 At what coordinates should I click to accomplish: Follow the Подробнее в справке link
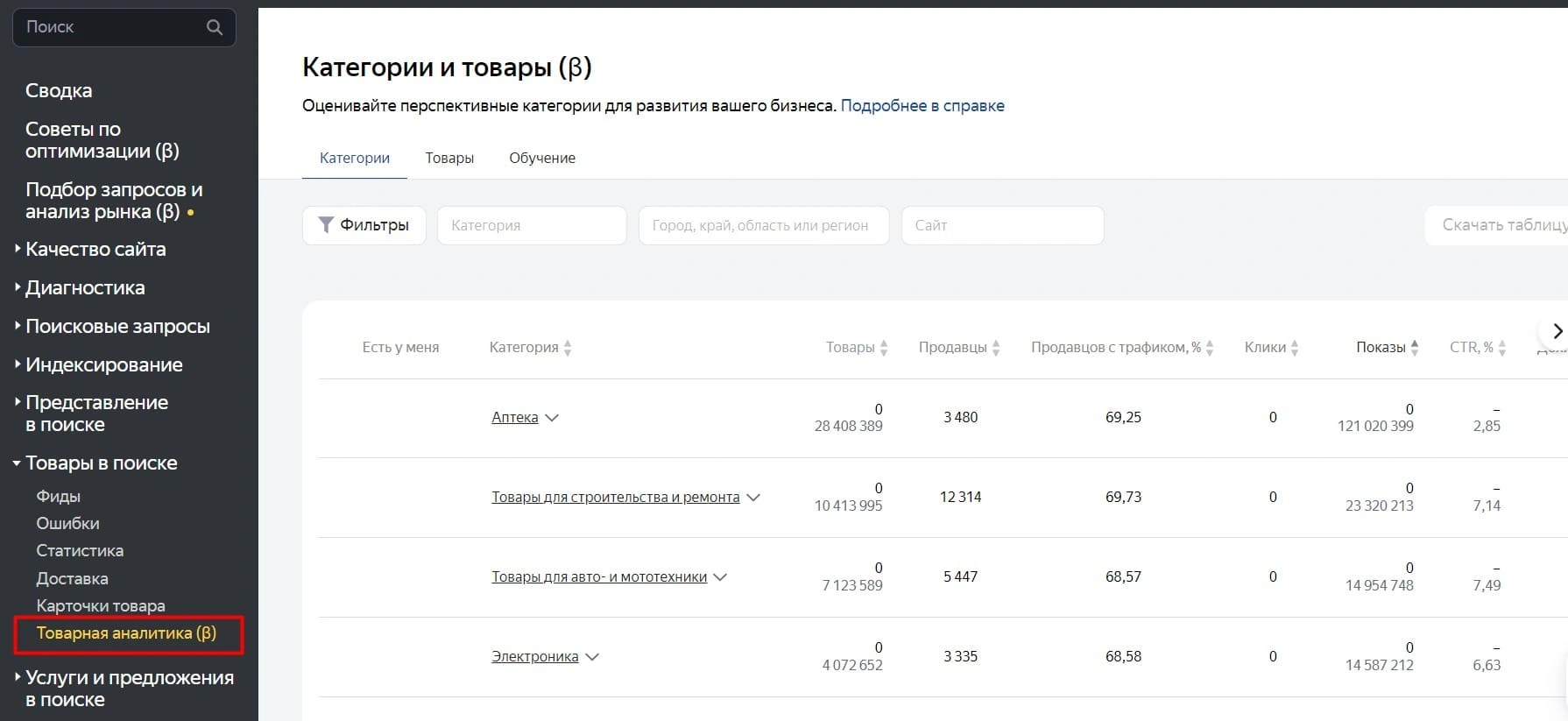coord(922,106)
